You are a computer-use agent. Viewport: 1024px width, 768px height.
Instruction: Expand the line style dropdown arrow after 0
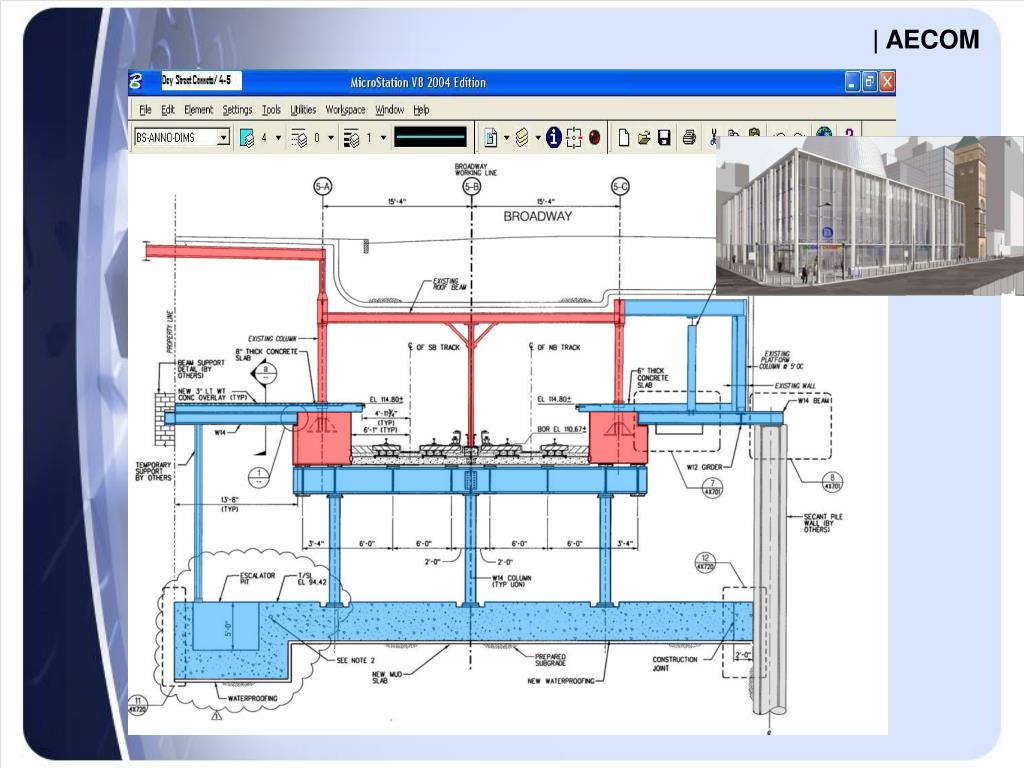(330, 138)
